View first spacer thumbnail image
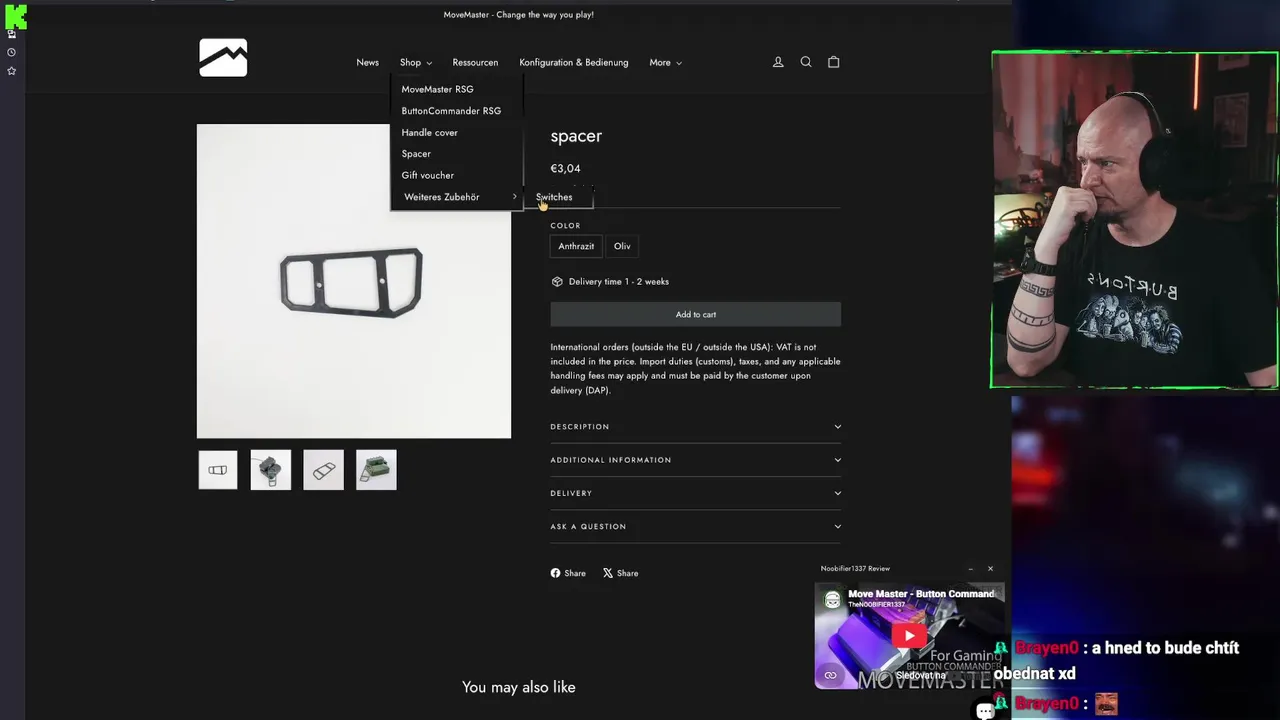Viewport: 1280px width, 720px height. point(218,470)
